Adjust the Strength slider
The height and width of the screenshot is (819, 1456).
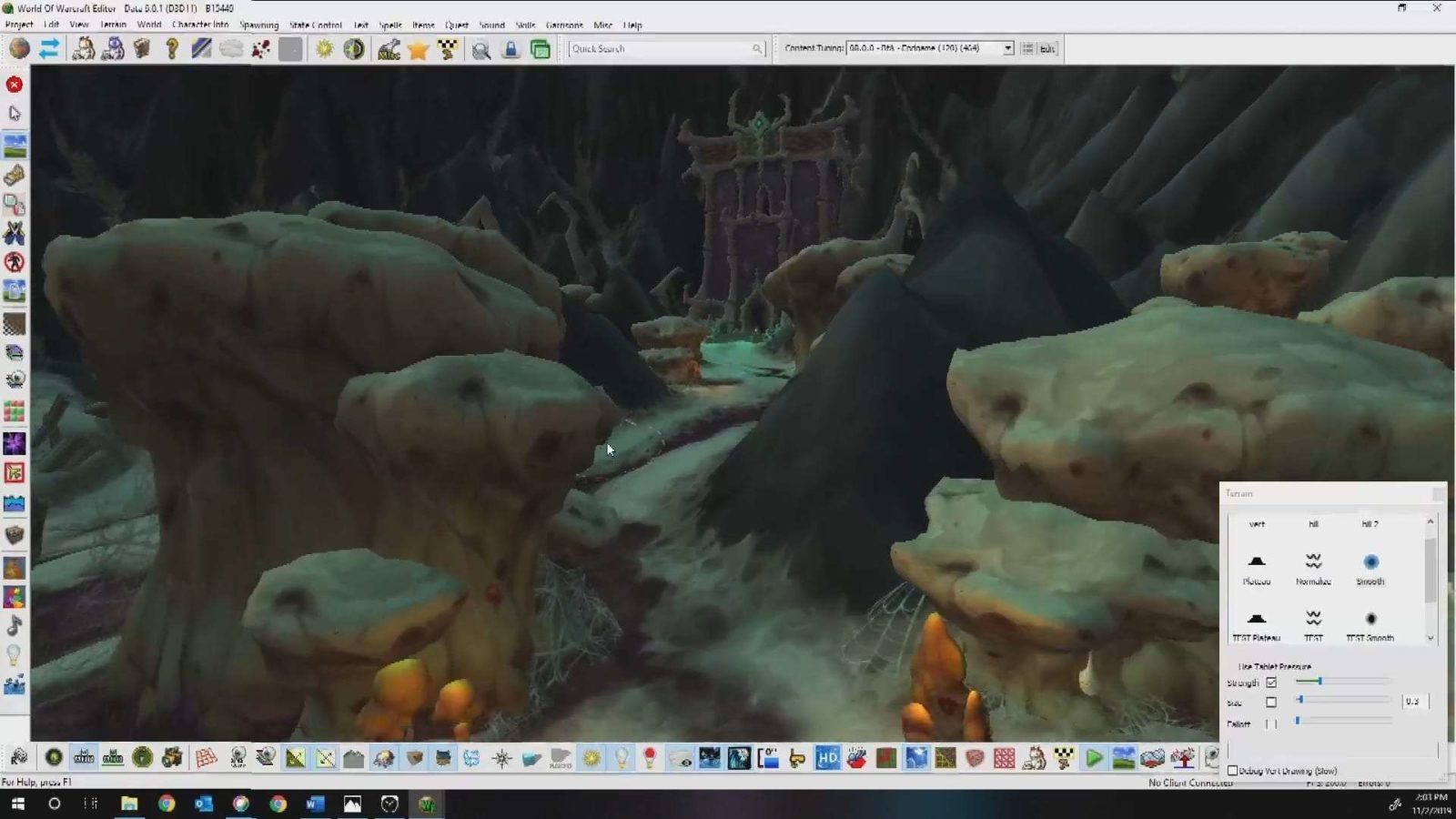click(1319, 681)
